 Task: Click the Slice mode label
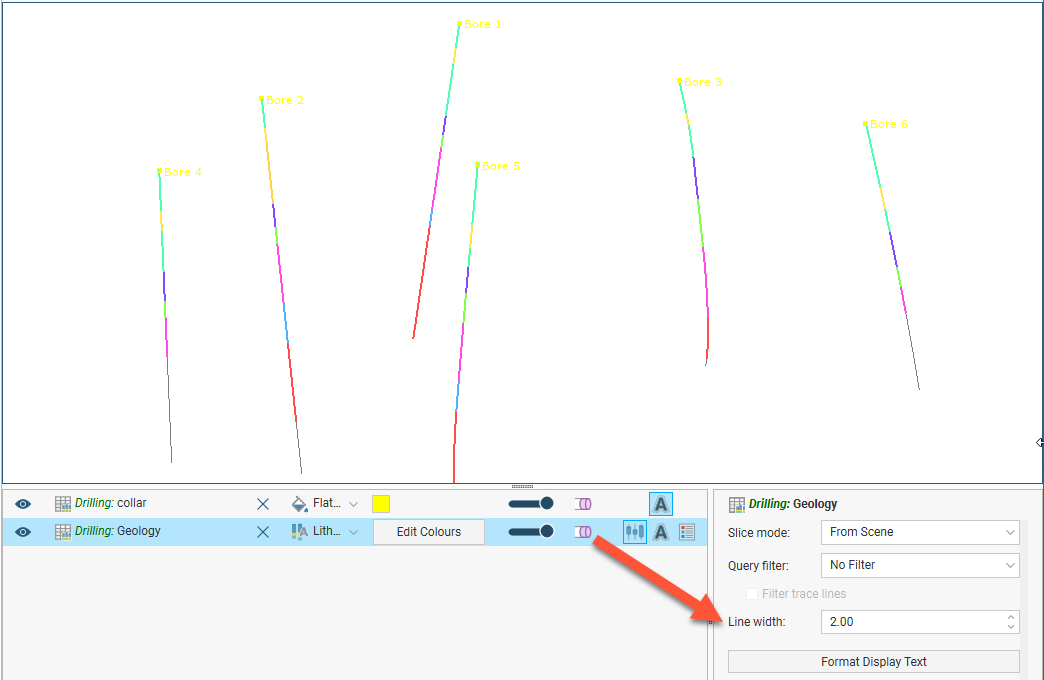coord(759,533)
